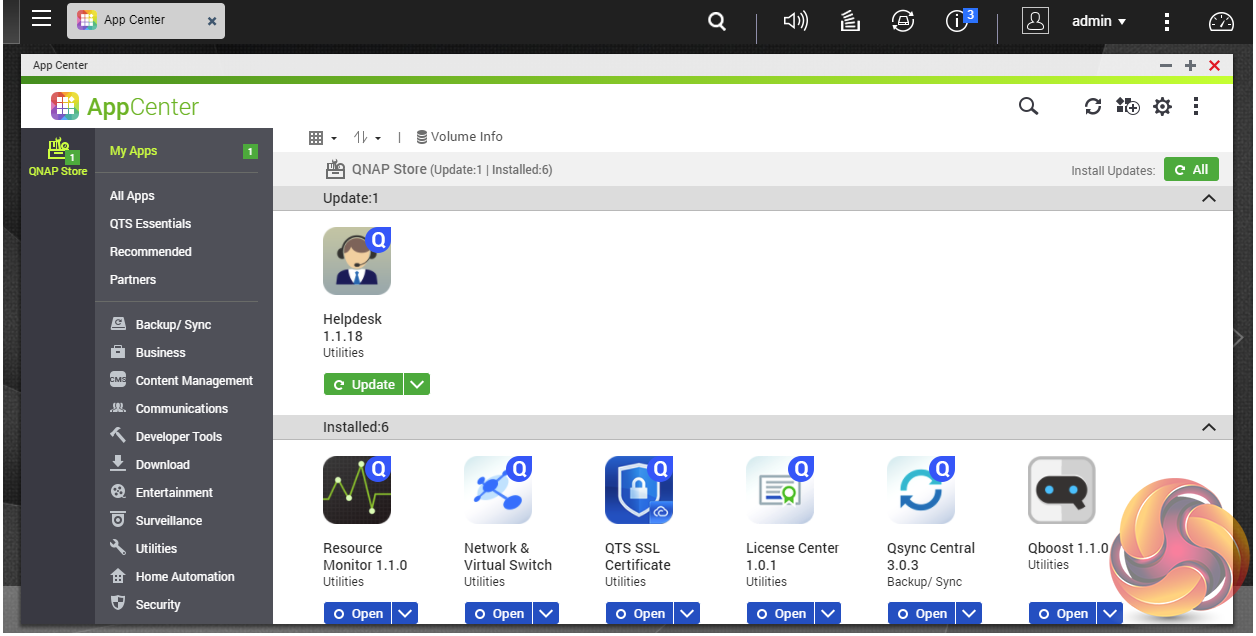The height and width of the screenshot is (636, 1256).
Task: Click Install Updates All button
Action: point(1191,170)
